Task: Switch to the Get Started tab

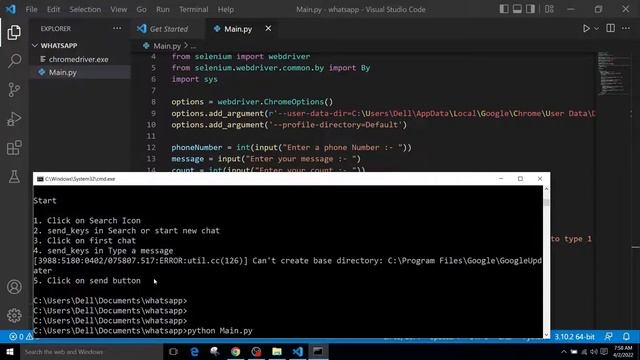Action: [168, 29]
